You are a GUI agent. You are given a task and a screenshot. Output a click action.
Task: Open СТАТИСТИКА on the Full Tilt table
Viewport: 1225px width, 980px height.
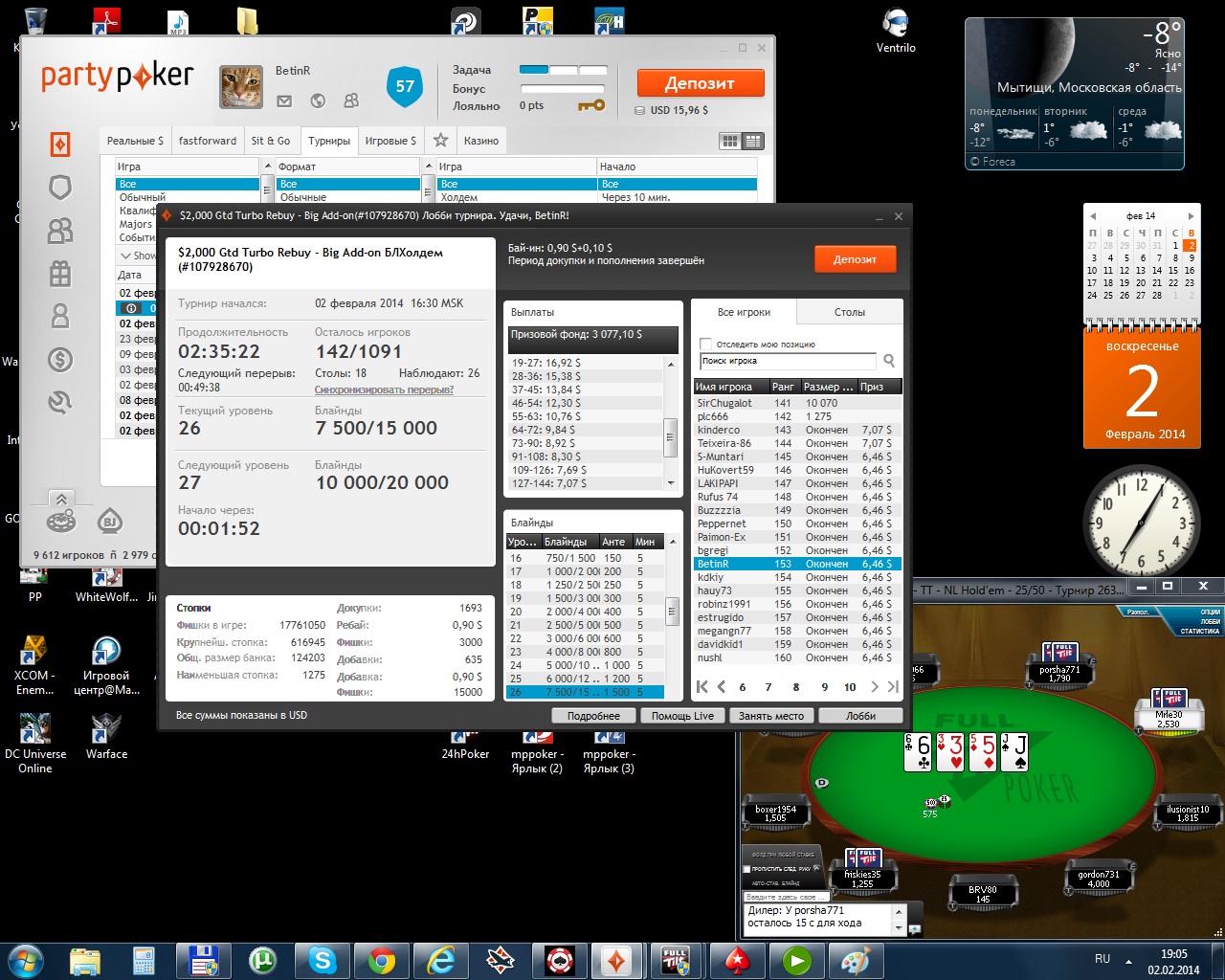tap(1200, 631)
